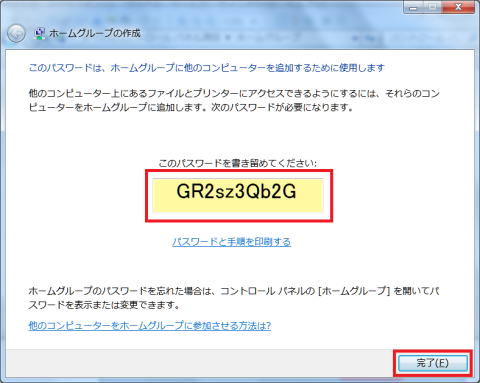Click the window title ホームグループの作成

coord(95,33)
